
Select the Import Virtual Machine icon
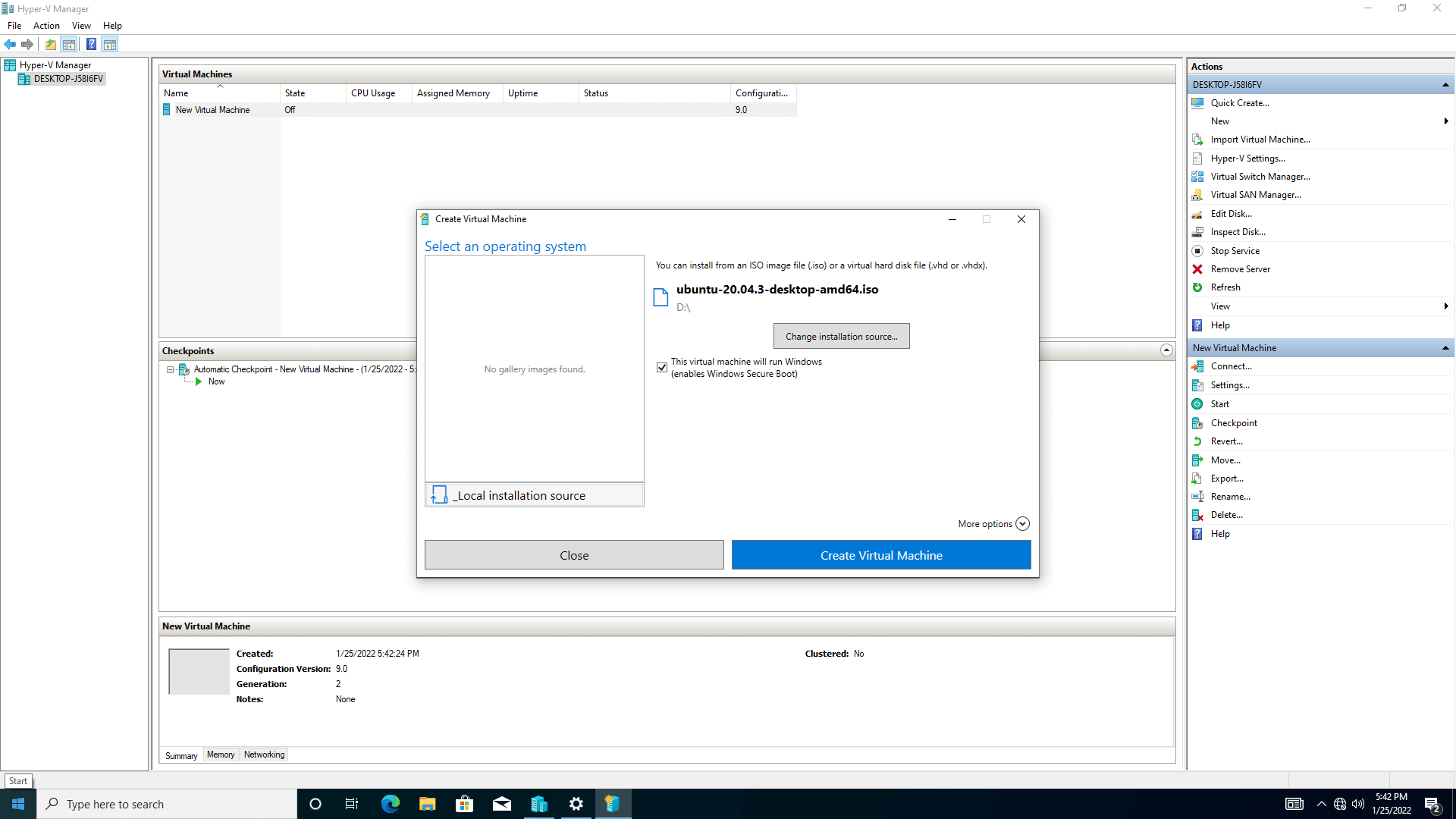point(1198,139)
